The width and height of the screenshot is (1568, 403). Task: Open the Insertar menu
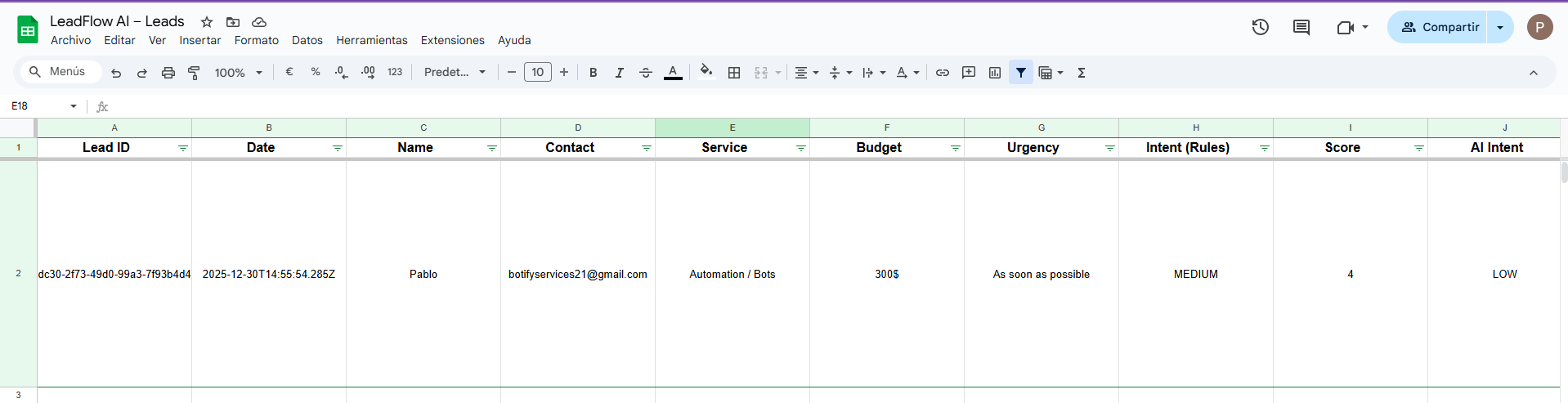pos(200,40)
